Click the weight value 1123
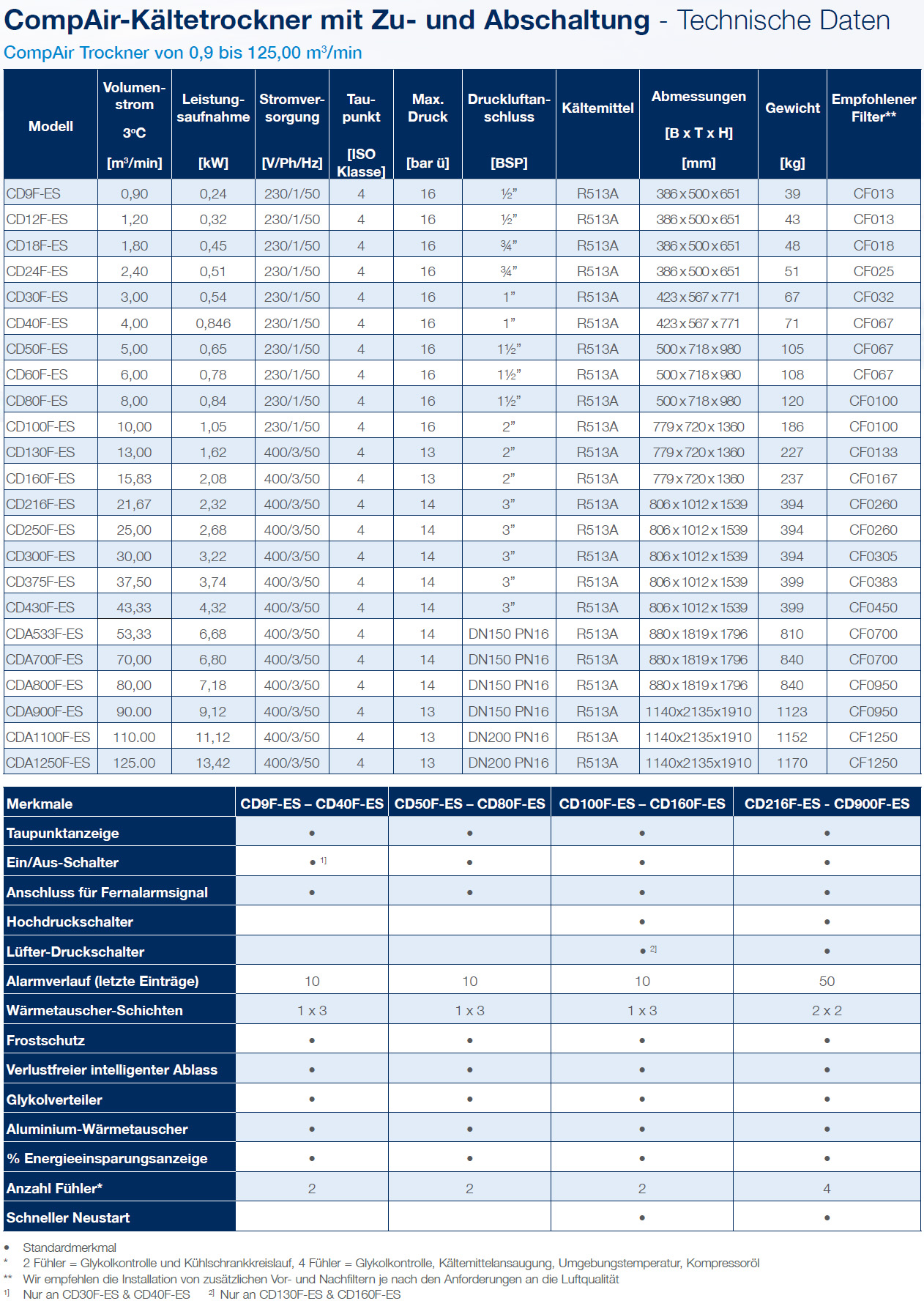Viewport: 924px width, 1309px height. 792,711
